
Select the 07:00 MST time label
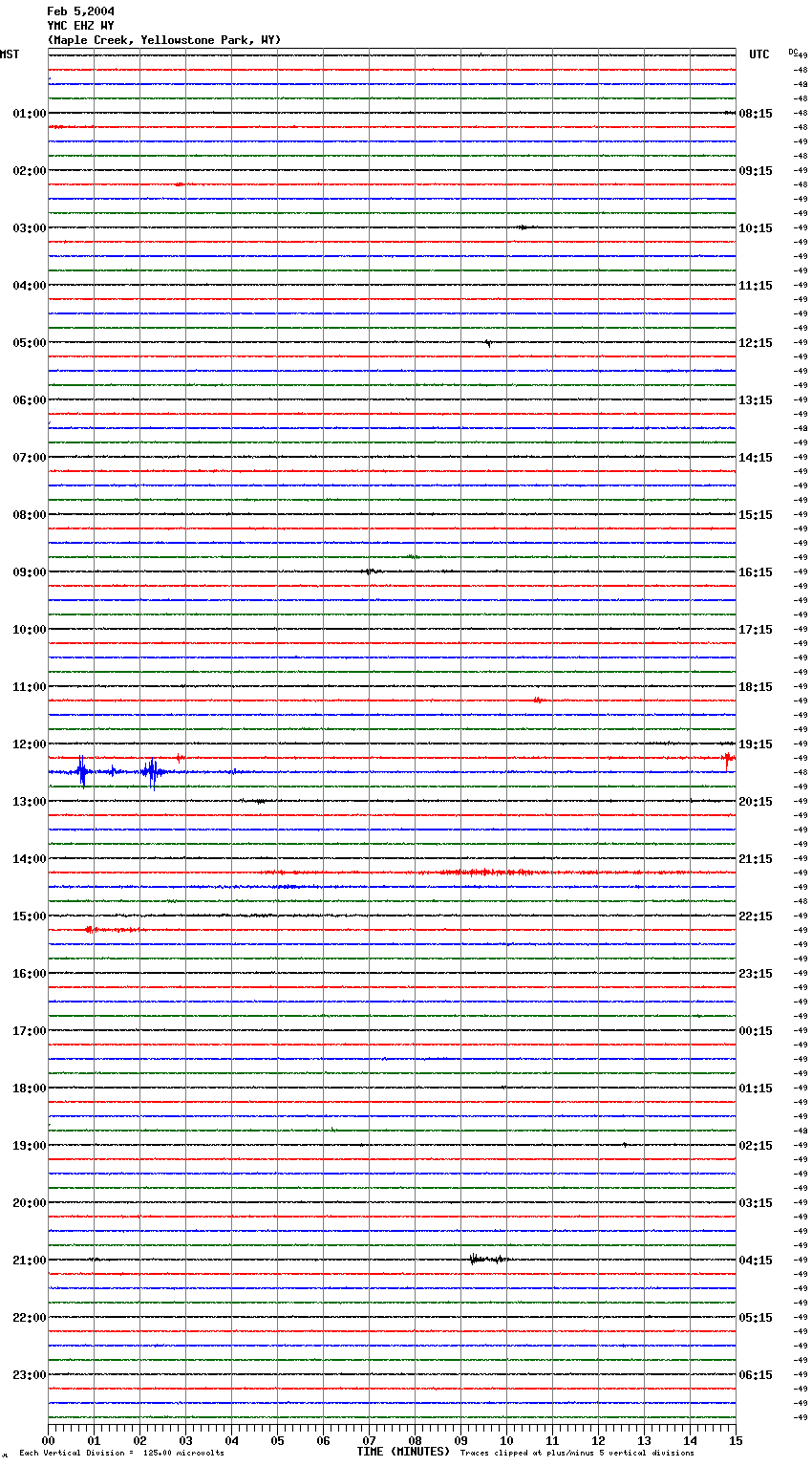pos(30,458)
